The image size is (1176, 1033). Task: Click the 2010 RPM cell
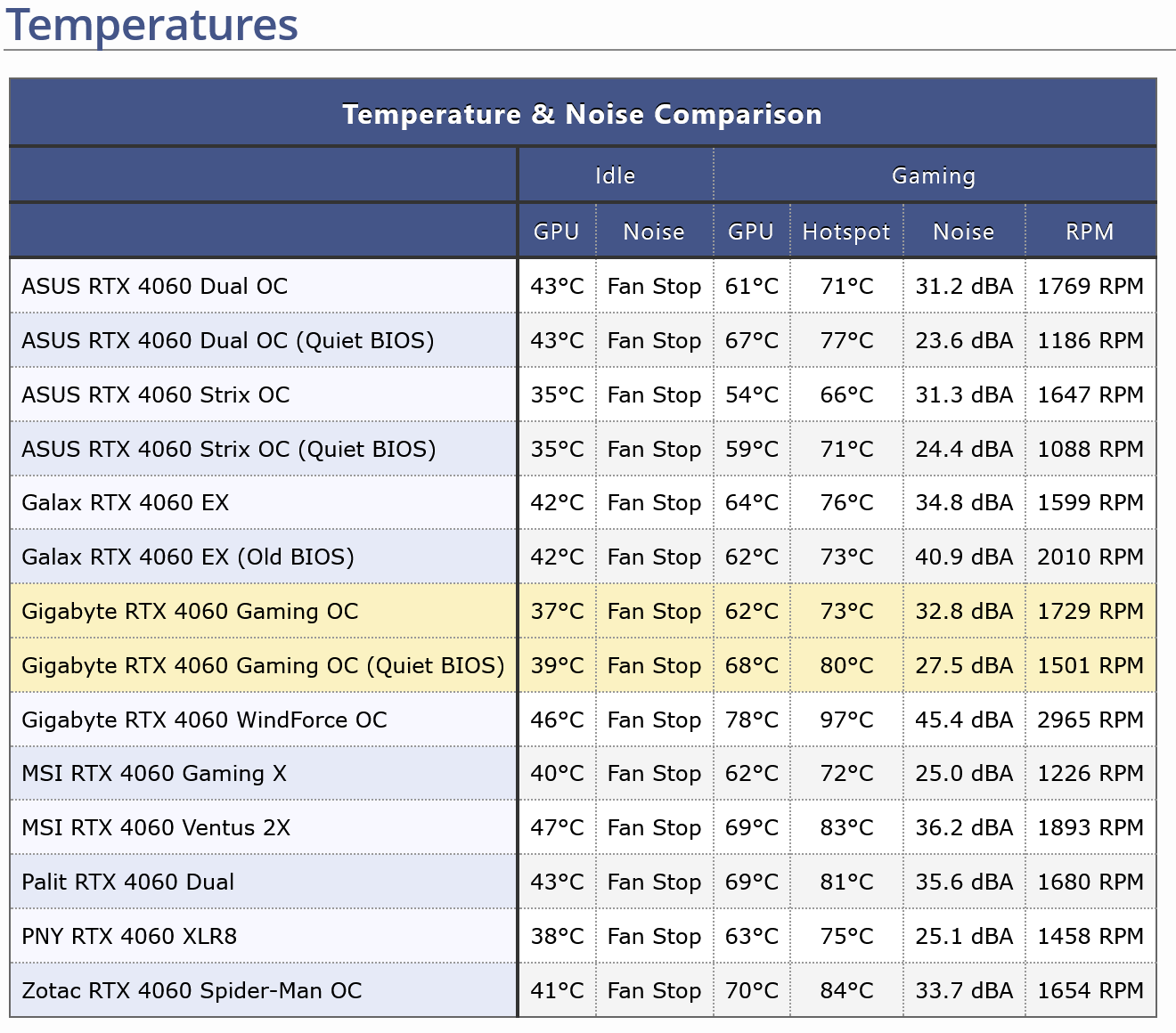click(x=1090, y=557)
